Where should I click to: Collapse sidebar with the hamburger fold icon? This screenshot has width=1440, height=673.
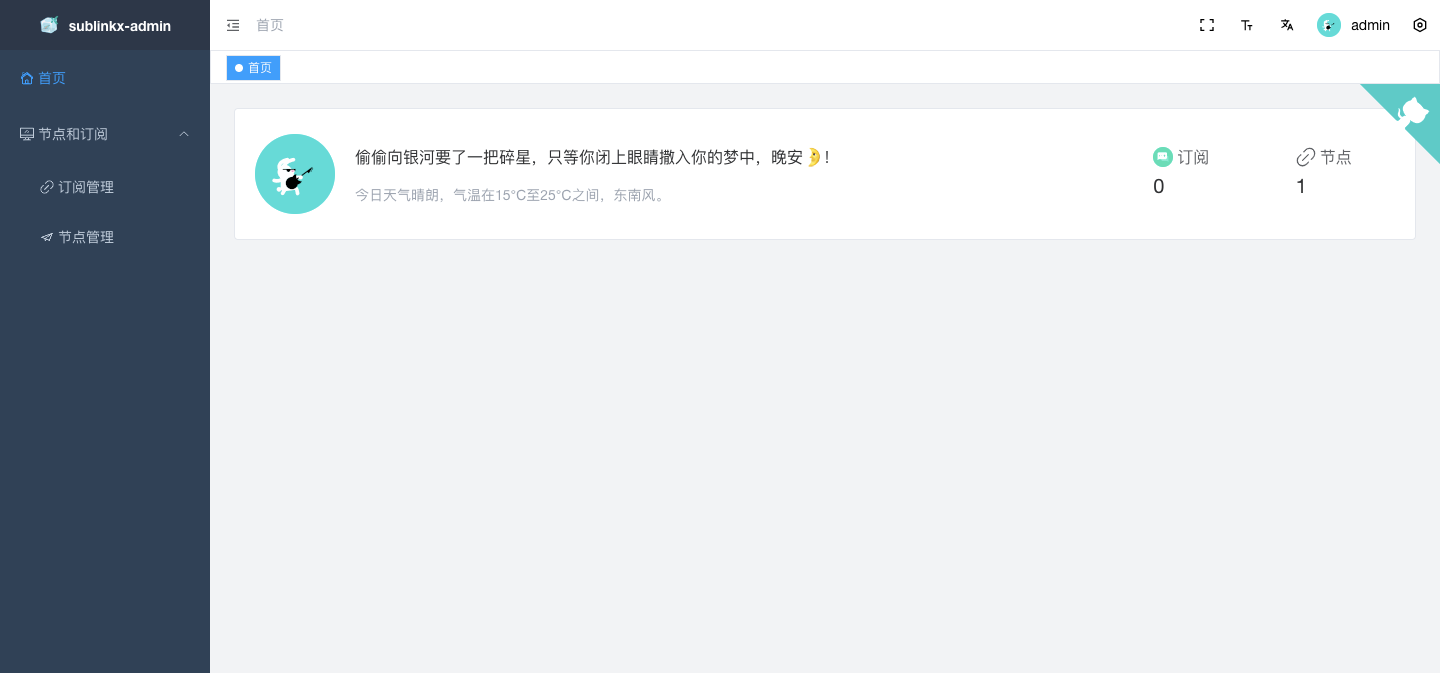pyautogui.click(x=233, y=25)
